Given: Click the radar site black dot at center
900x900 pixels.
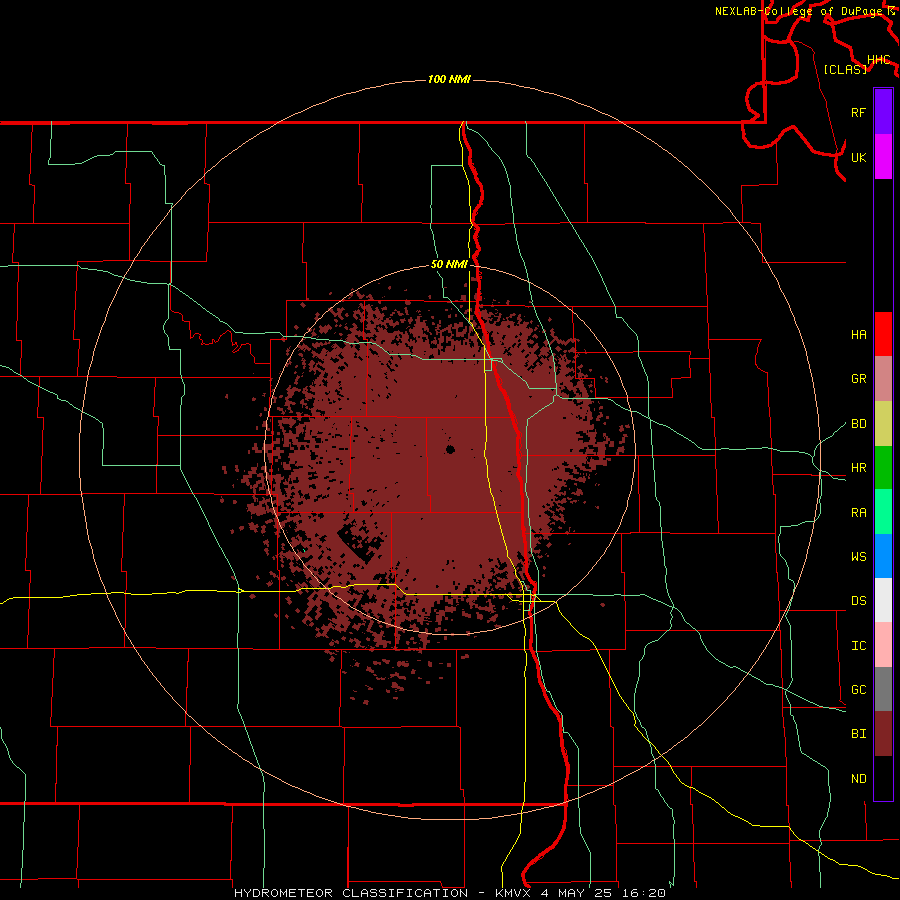Looking at the screenshot, I should point(450,449).
